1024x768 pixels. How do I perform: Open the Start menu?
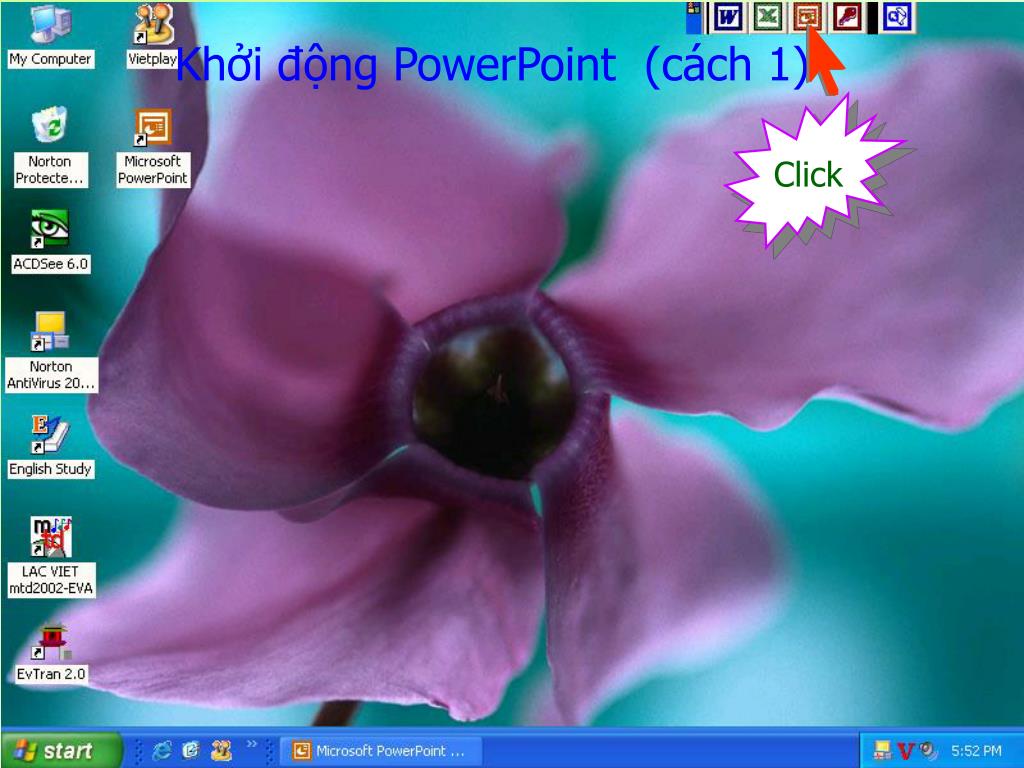click(61, 750)
